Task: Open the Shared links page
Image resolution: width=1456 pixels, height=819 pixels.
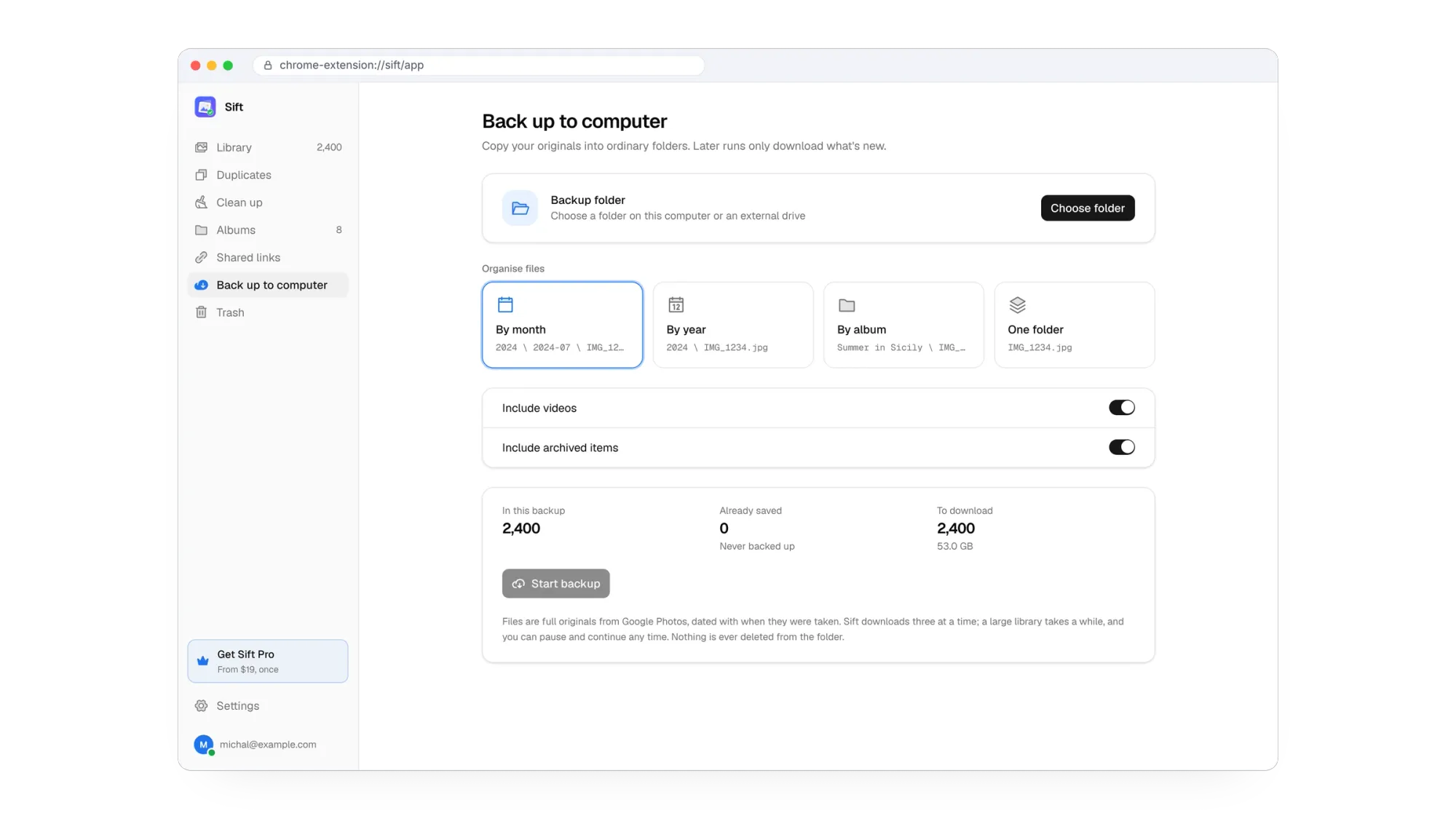Action: point(268,258)
